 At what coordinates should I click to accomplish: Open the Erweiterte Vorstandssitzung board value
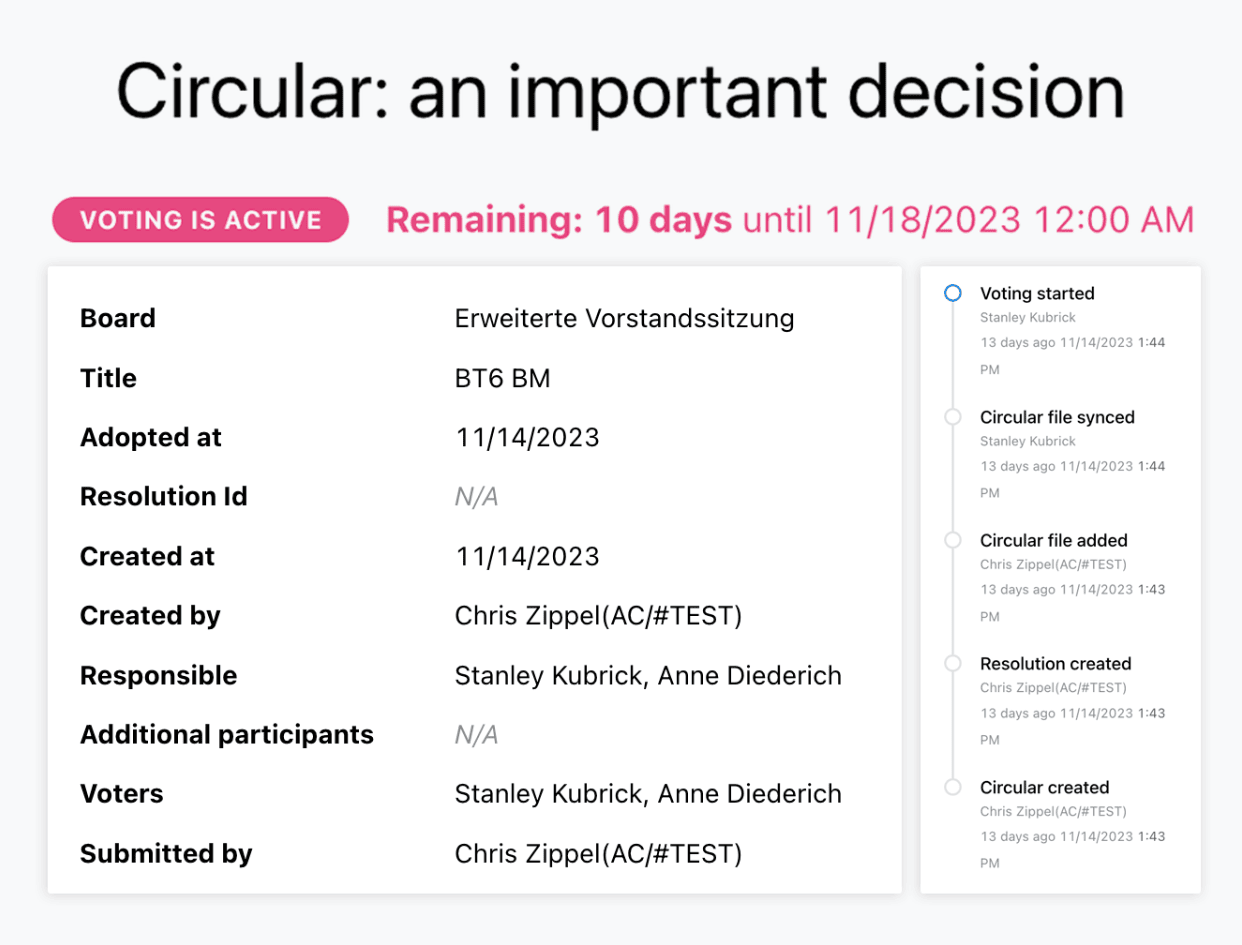(624, 319)
